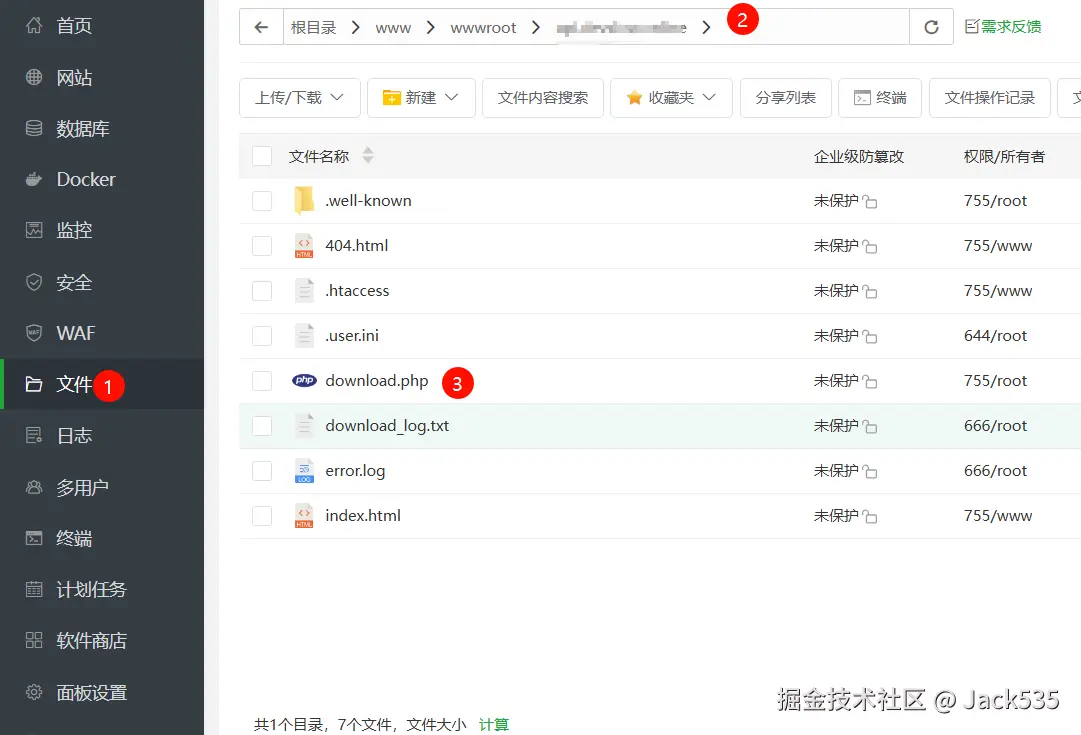Click the 文件 folder icon in sidebar
This screenshot has width=1081, height=735.
(x=34, y=384)
